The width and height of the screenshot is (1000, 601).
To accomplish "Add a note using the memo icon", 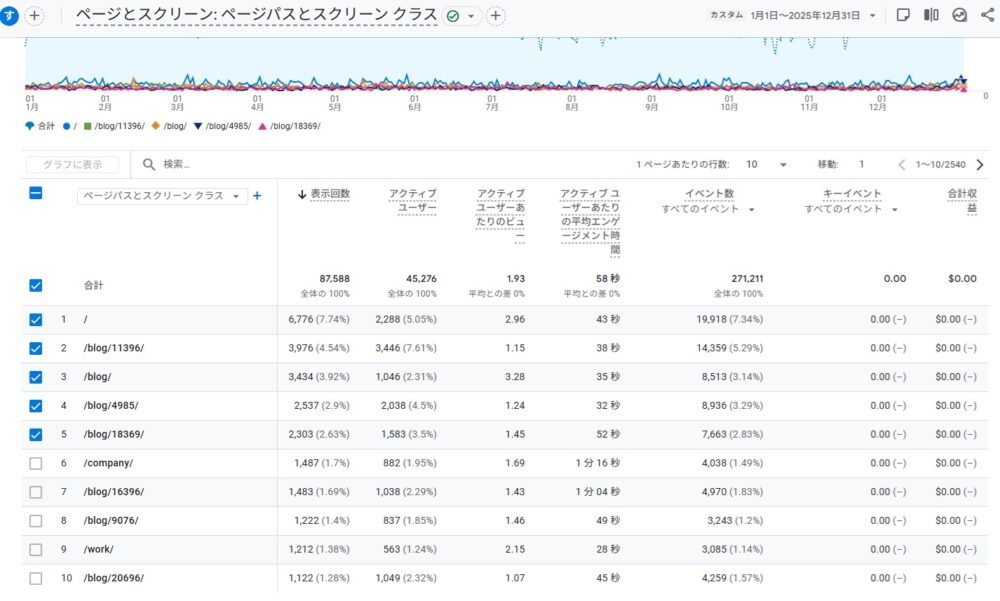I will click(x=903, y=14).
